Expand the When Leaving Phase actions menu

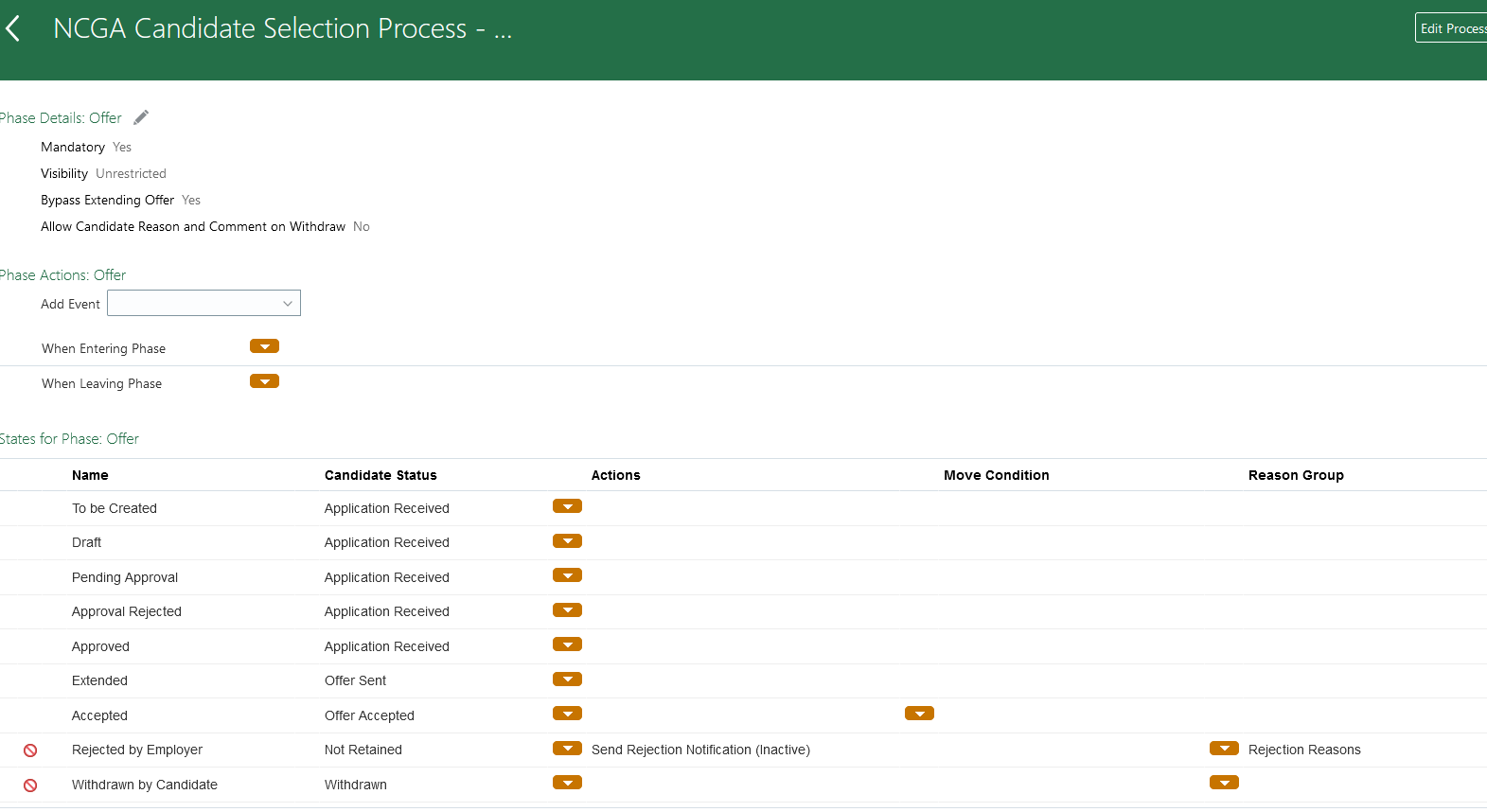click(x=264, y=381)
